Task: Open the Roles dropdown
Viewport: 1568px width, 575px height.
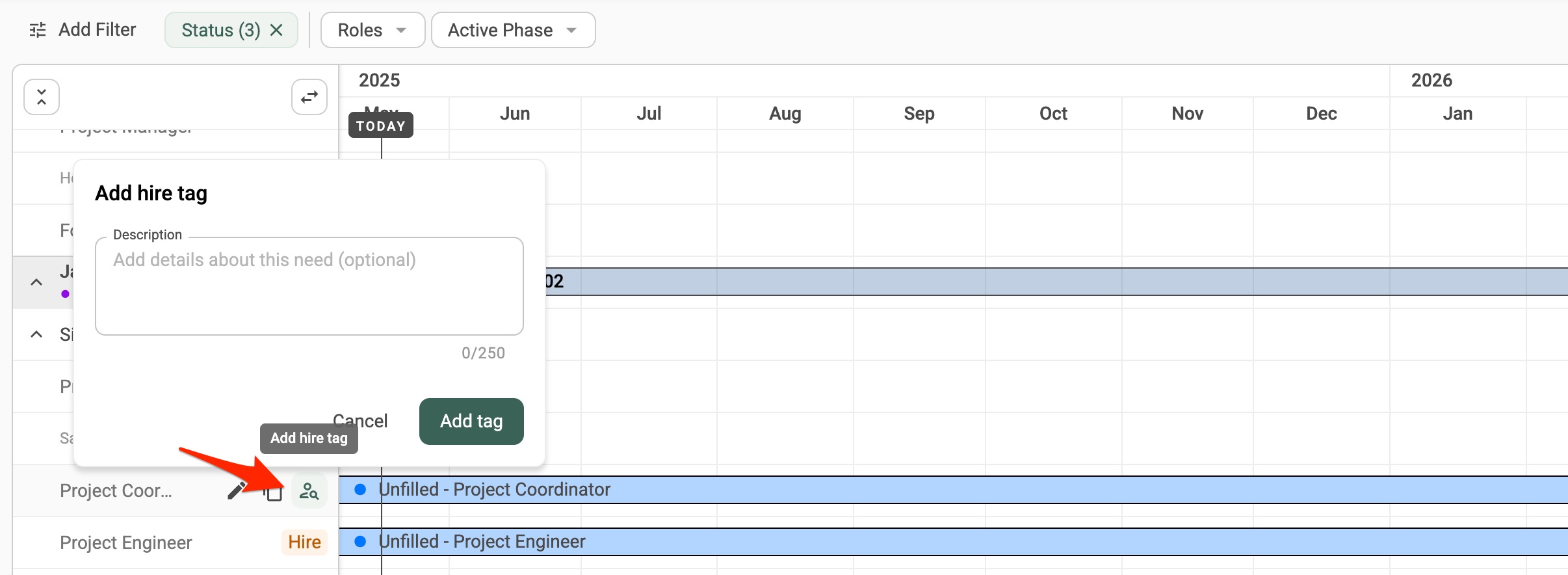Action: click(372, 30)
